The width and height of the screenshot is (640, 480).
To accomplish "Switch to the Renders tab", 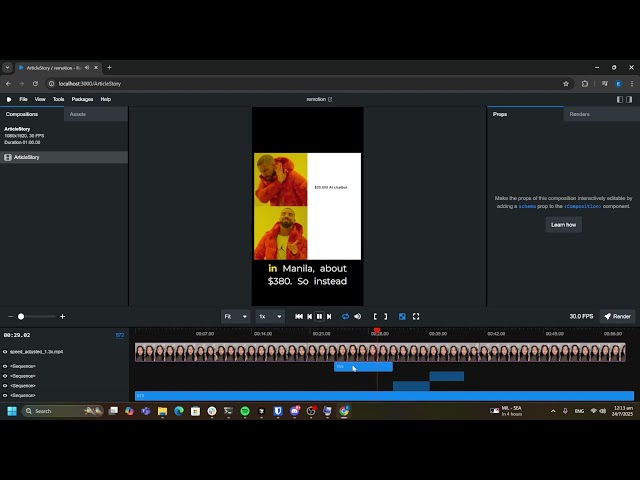I will (602, 114).
